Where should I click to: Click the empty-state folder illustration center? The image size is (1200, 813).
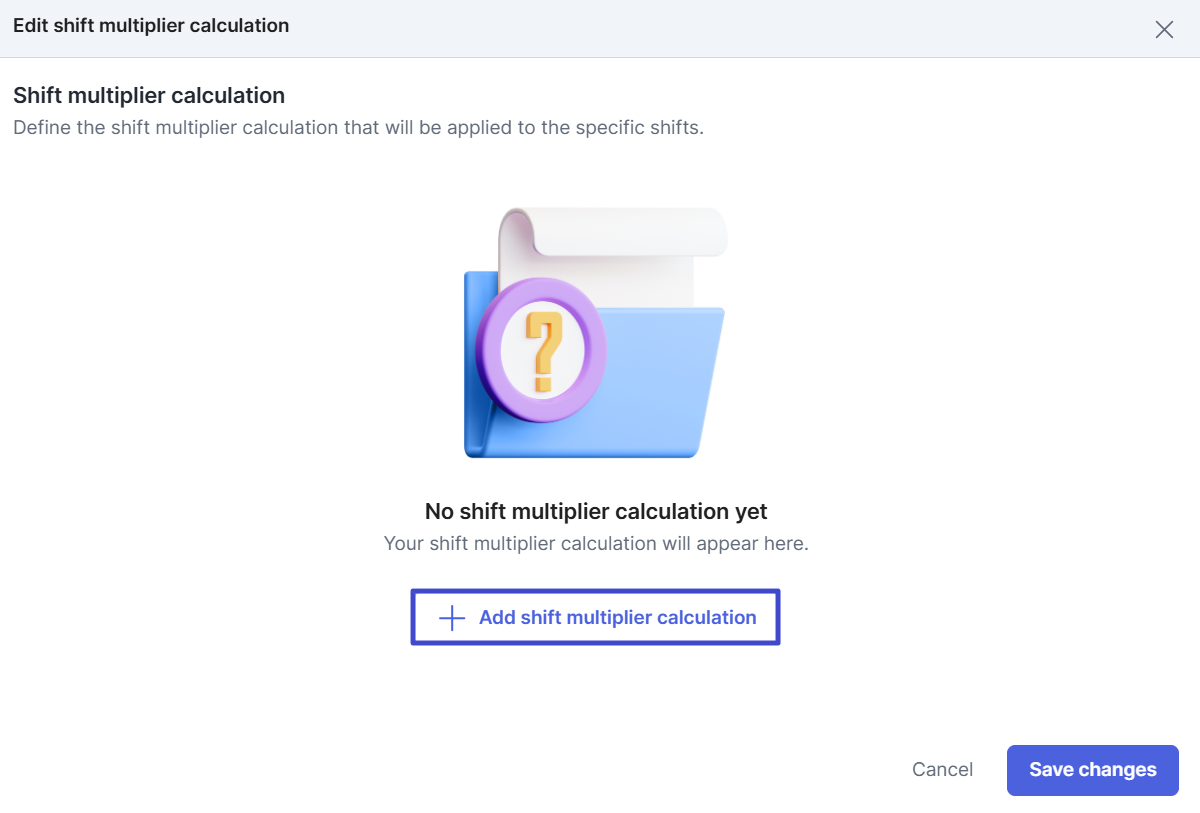[x=596, y=335]
